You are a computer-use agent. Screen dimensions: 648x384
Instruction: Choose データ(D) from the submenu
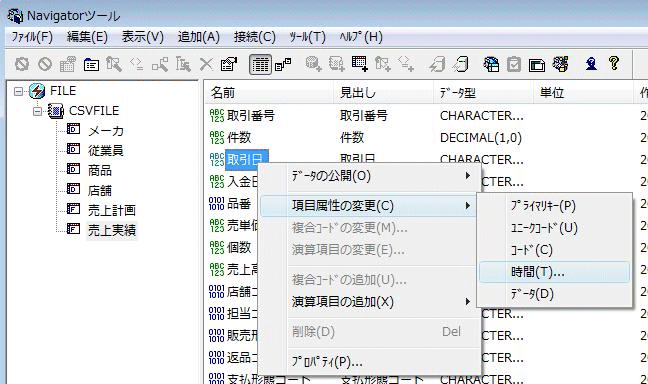point(555,294)
